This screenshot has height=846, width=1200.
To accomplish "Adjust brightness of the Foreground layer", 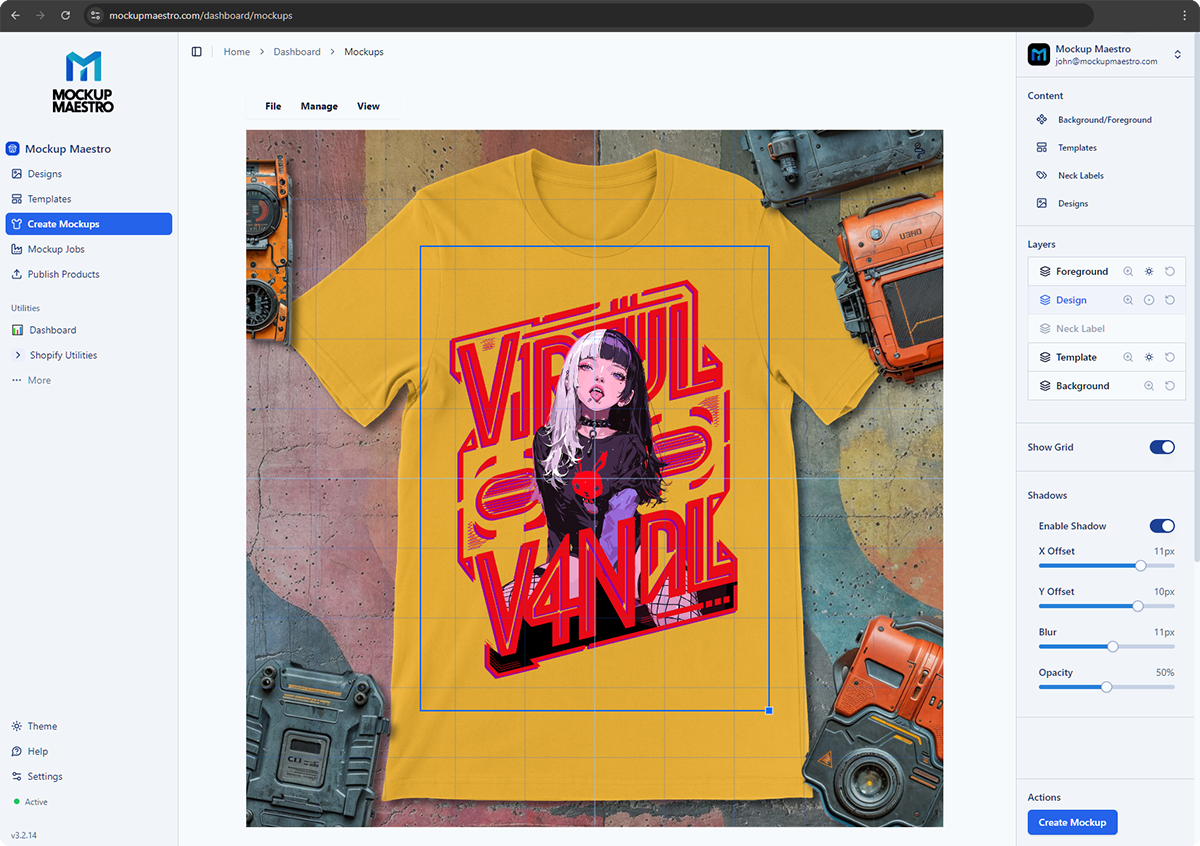I will tap(1149, 271).
